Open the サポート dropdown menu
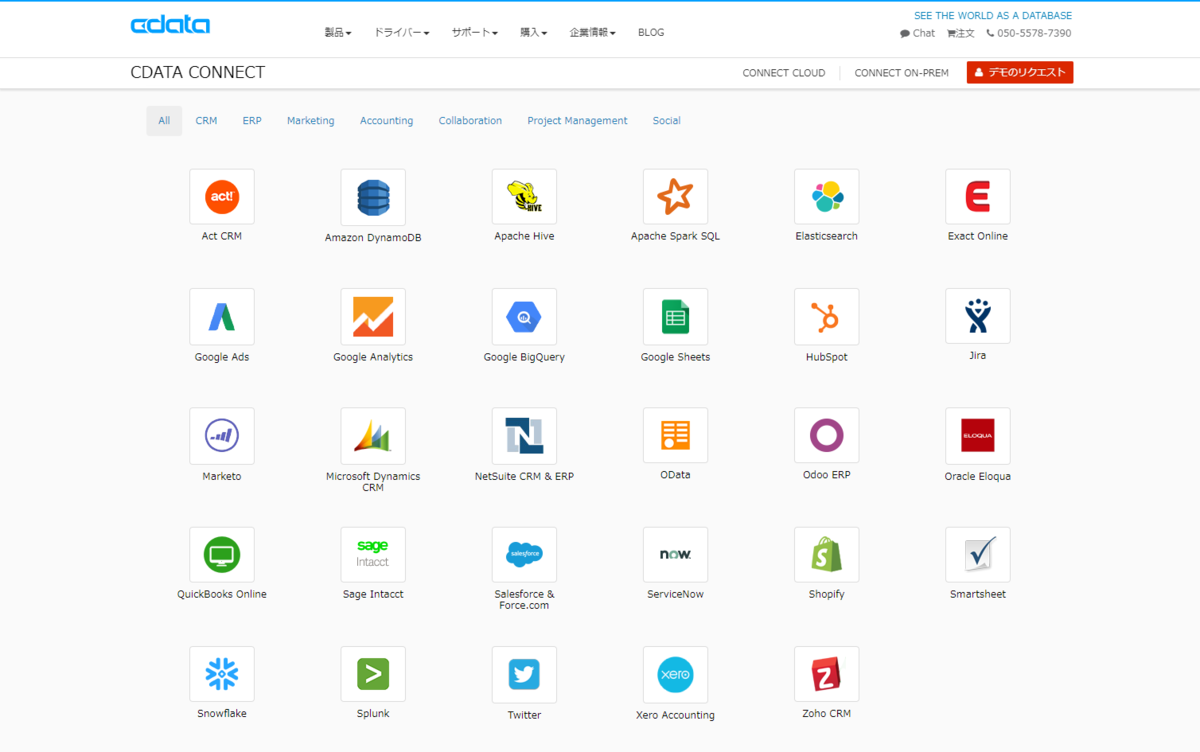1200x752 pixels. point(474,33)
